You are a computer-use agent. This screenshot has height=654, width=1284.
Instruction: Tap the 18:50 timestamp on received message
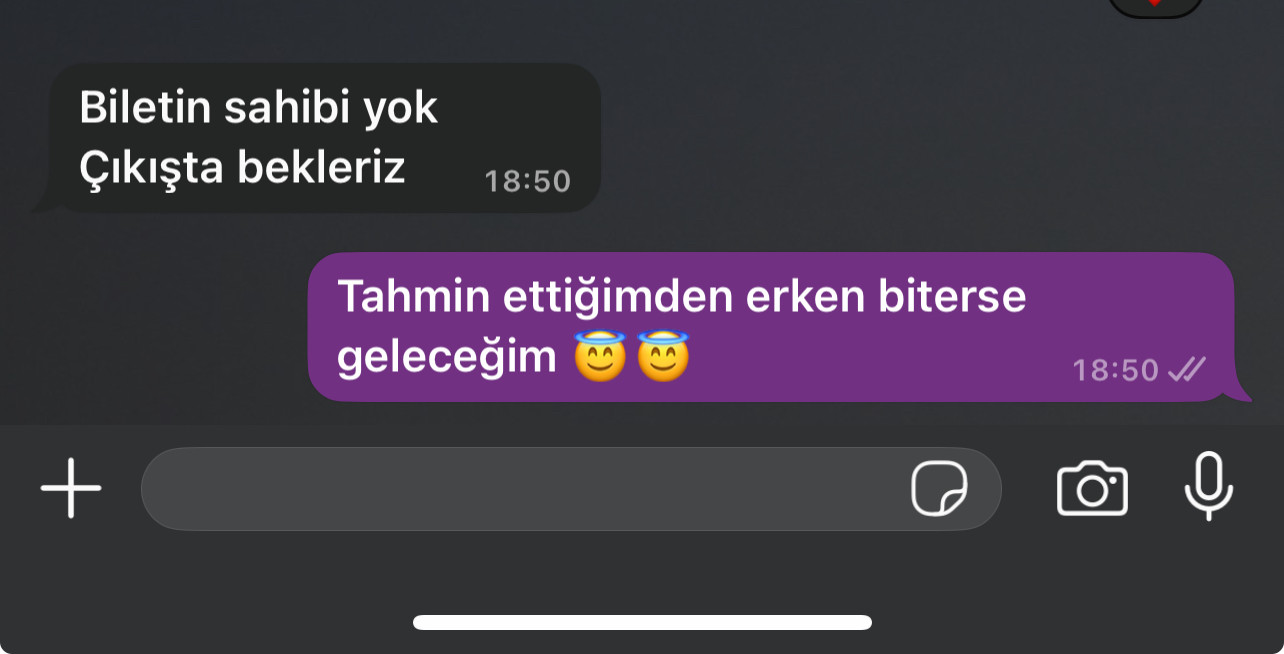click(x=527, y=181)
